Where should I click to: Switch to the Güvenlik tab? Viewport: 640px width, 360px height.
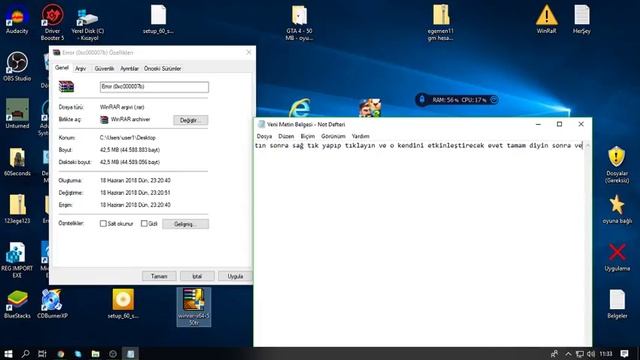pyautogui.click(x=104, y=69)
